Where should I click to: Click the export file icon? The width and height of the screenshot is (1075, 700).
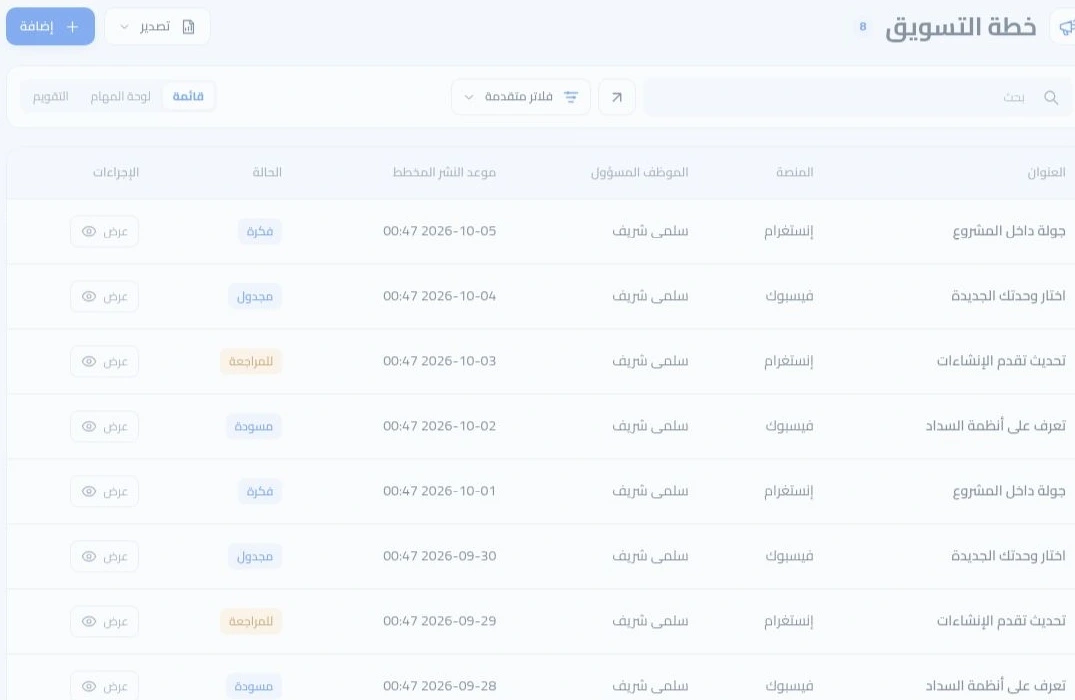[x=189, y=27]
